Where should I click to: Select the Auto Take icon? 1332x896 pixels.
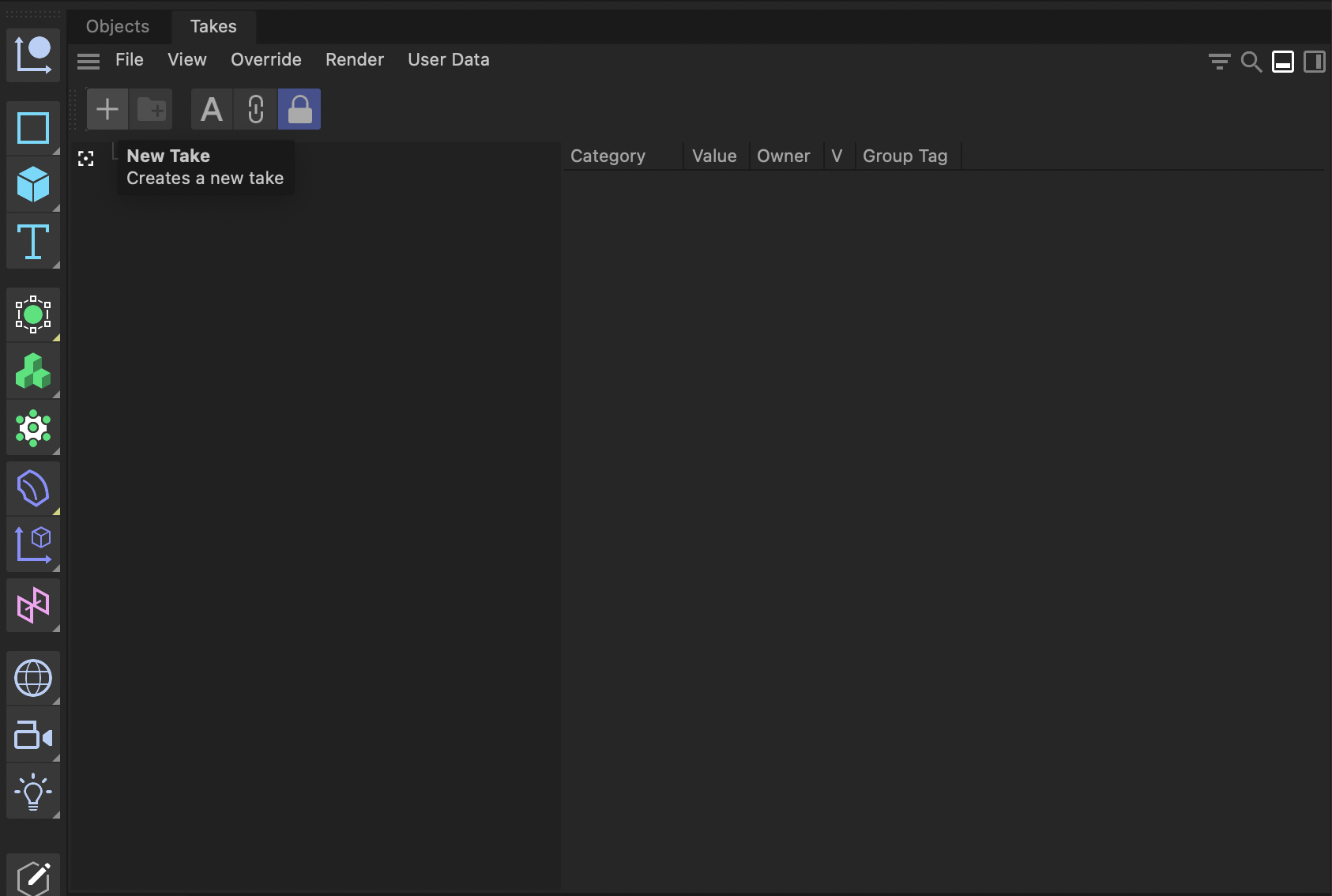pos(211,108)
